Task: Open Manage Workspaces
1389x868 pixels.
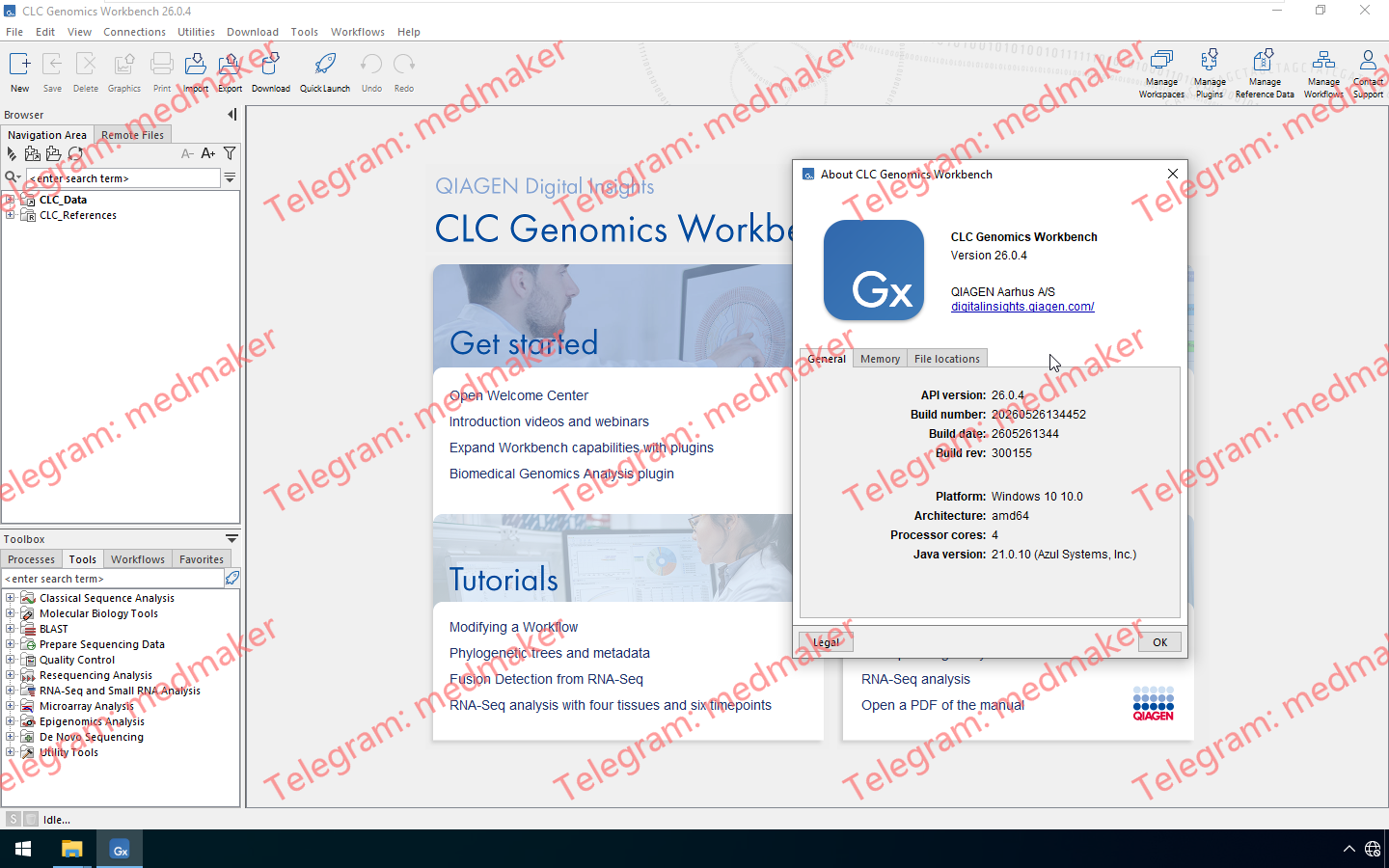Action: 1161,74
